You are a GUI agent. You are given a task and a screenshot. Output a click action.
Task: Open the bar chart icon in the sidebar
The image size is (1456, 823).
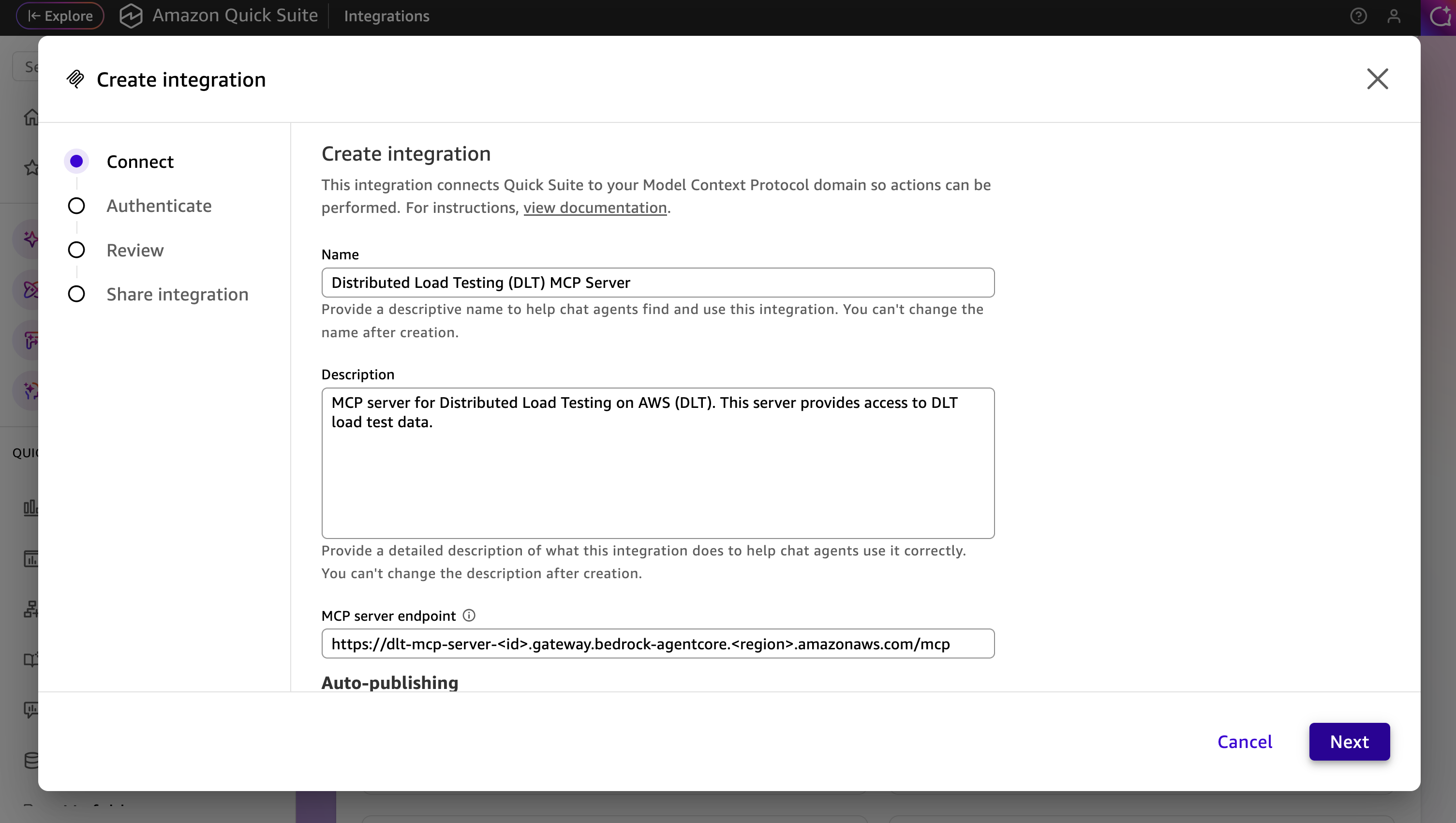(31, 508)
